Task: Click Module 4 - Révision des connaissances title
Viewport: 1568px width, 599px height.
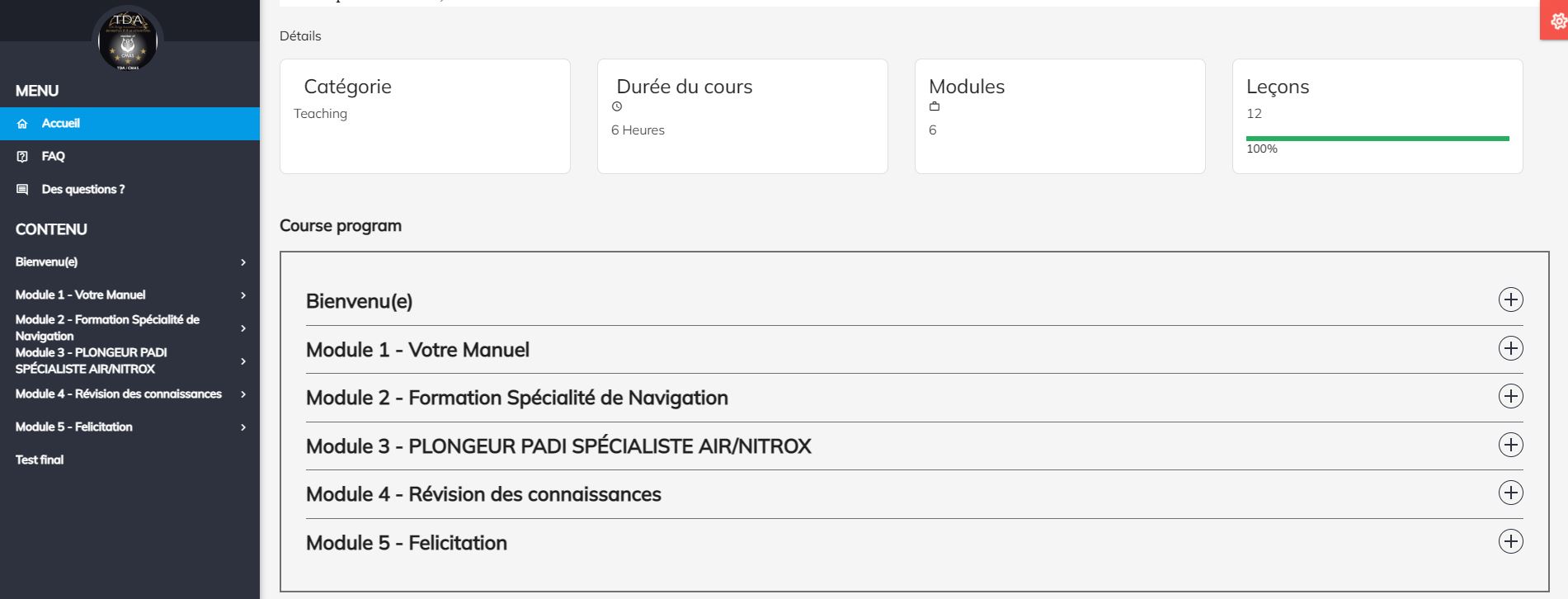Action: pos(484,493)
